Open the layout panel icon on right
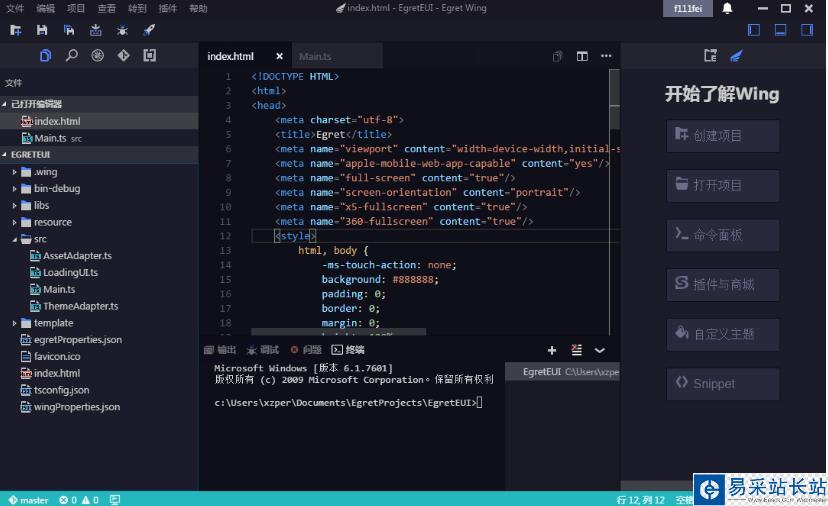This screenshot has height=506, width=828. (x=710, y=55)
